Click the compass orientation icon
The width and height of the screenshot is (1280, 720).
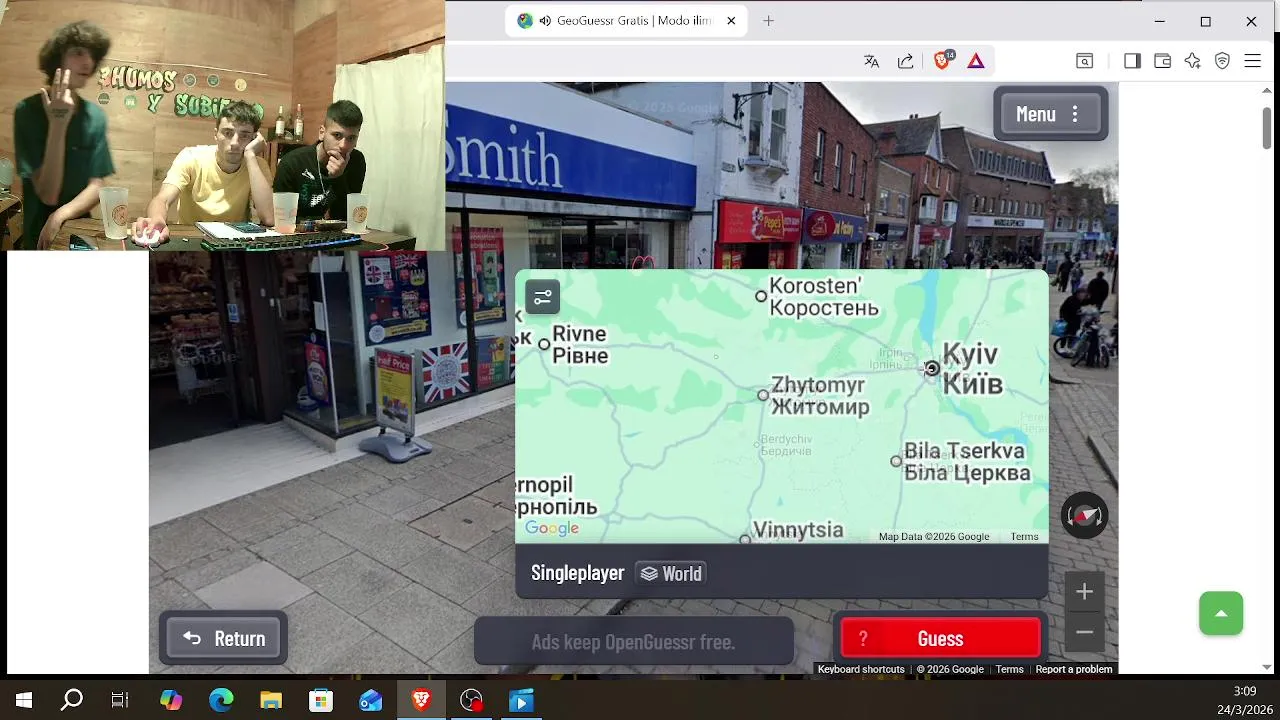pyautogui.click(x=1084, y=516)
